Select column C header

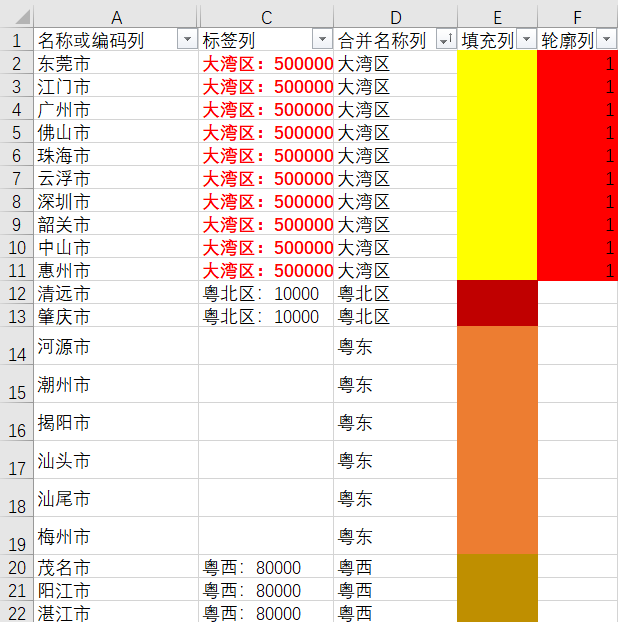pos(266,17)
